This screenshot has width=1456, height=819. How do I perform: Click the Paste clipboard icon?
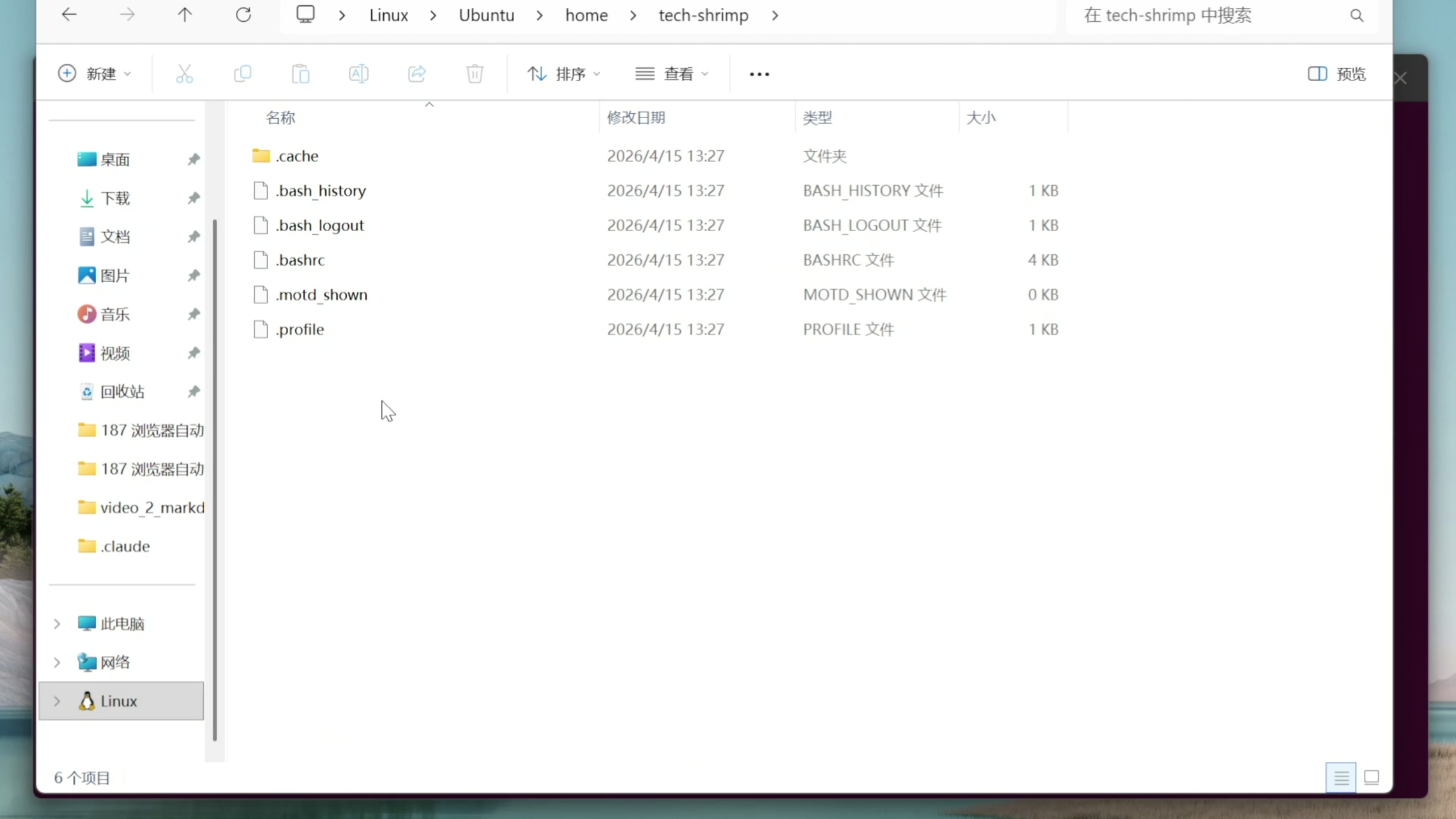301,74
